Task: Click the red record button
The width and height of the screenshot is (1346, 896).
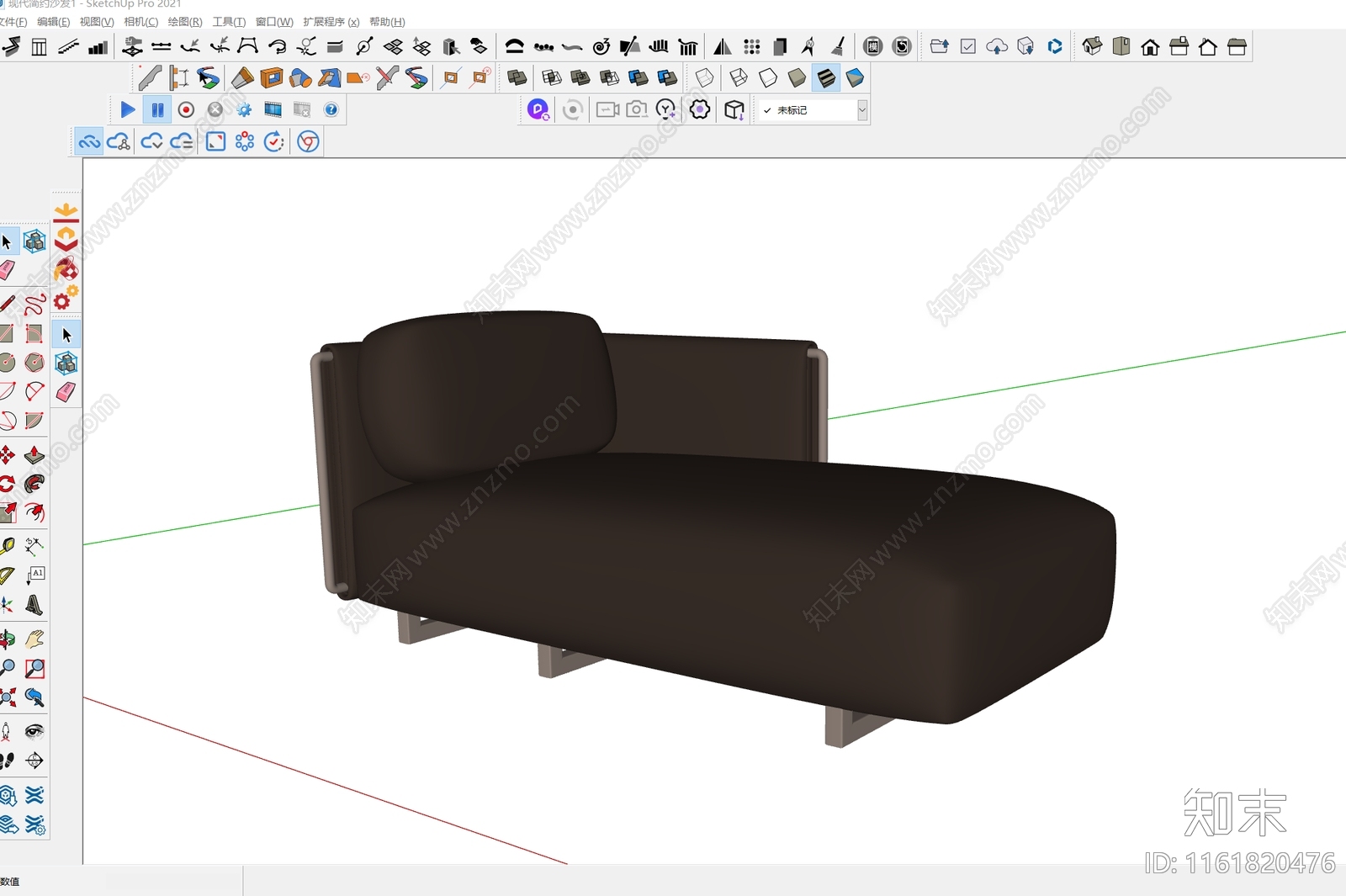Action: coord(187,109)
